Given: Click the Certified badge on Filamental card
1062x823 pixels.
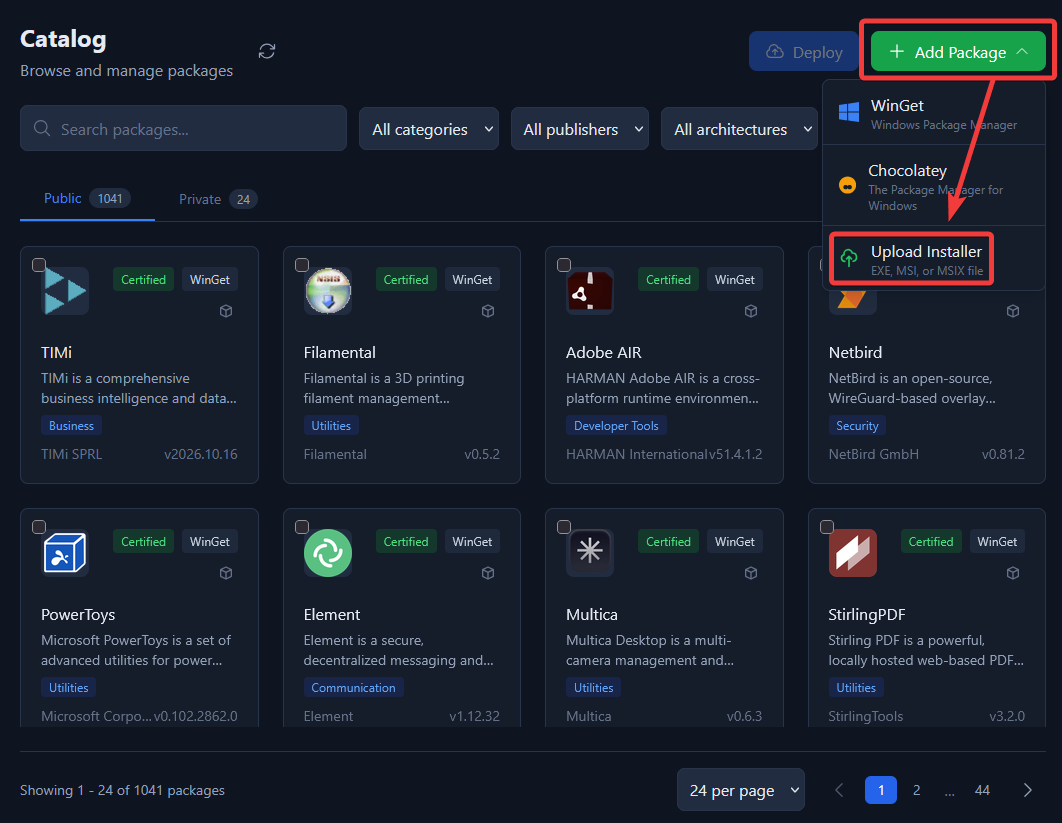Looking at the screenshot, I should click(x=406, y=280).
